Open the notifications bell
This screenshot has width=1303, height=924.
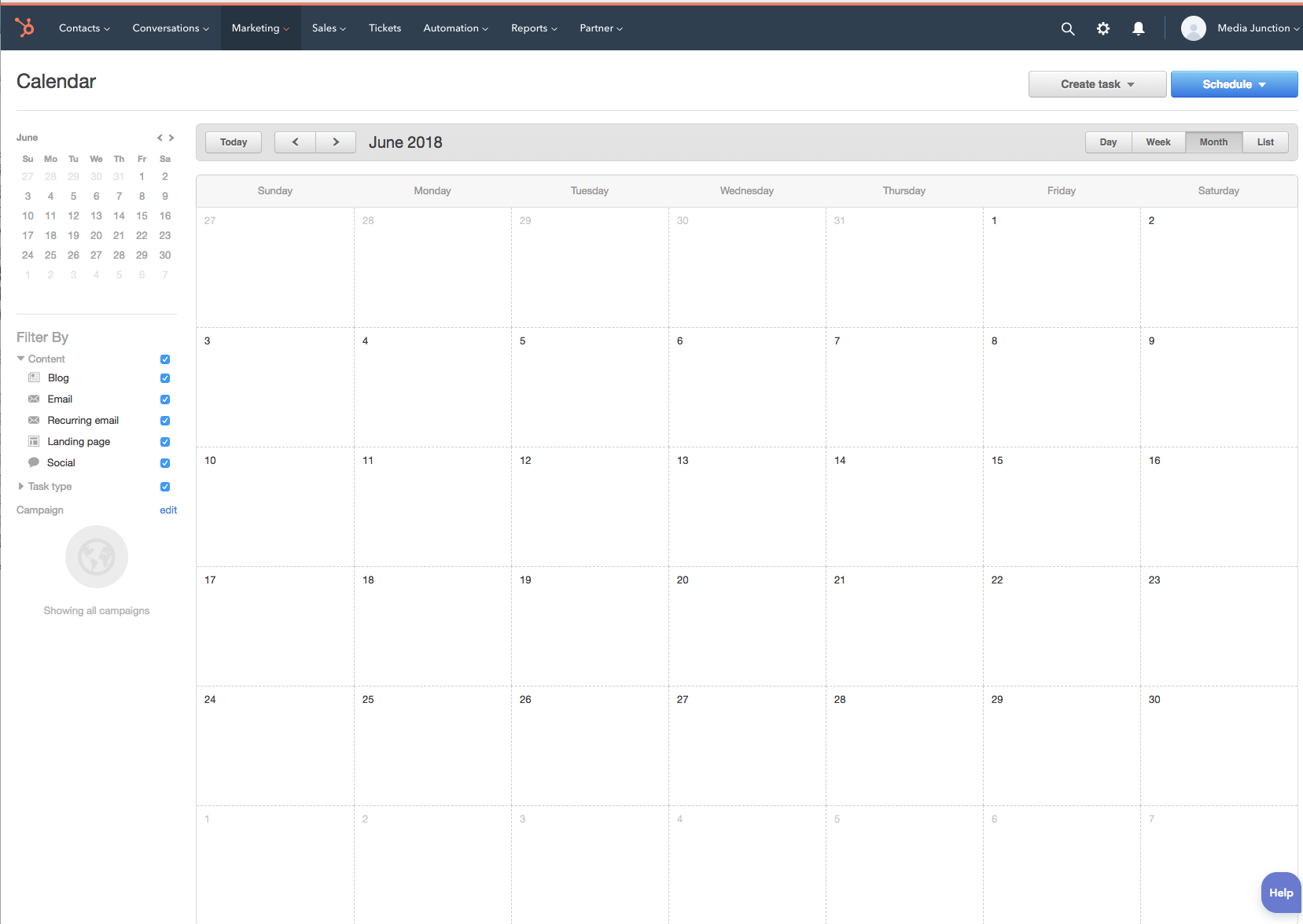[x=1138, y=28]
